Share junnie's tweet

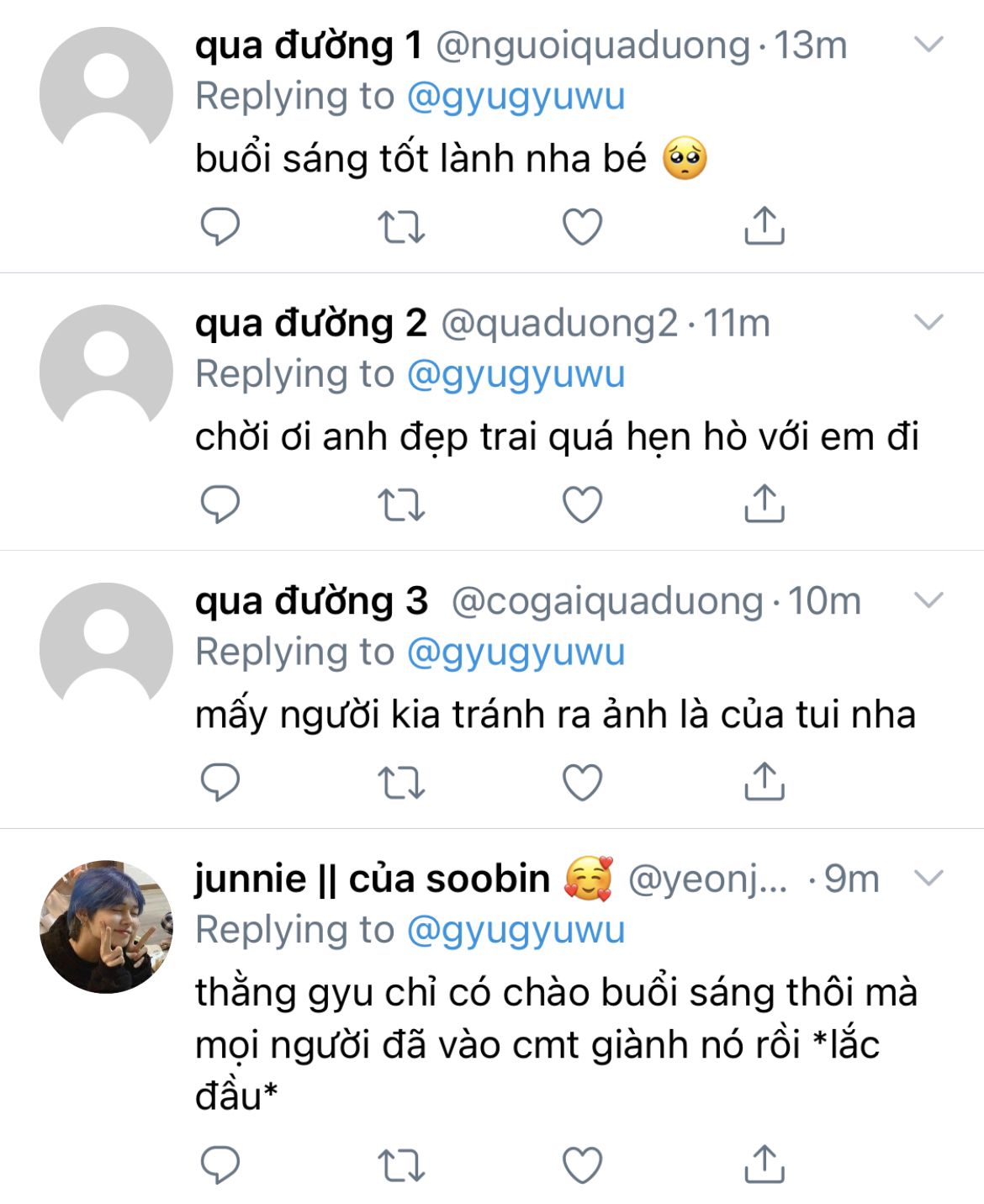pos(764,1164)
